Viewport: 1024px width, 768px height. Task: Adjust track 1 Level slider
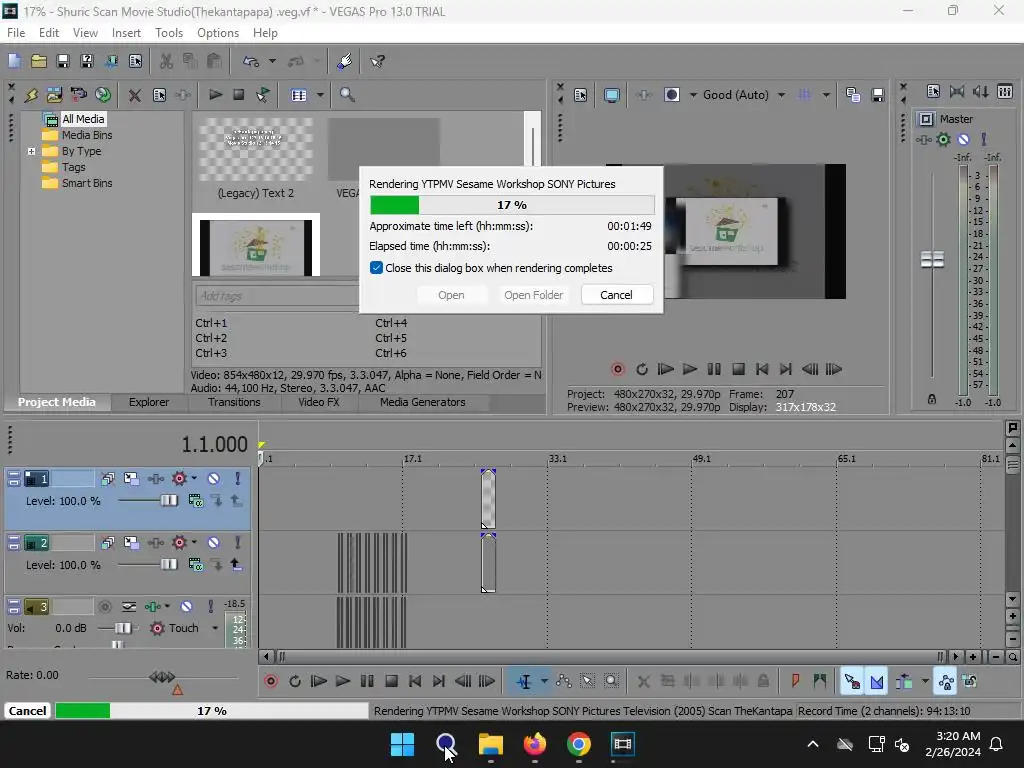[x=168, y=500]
